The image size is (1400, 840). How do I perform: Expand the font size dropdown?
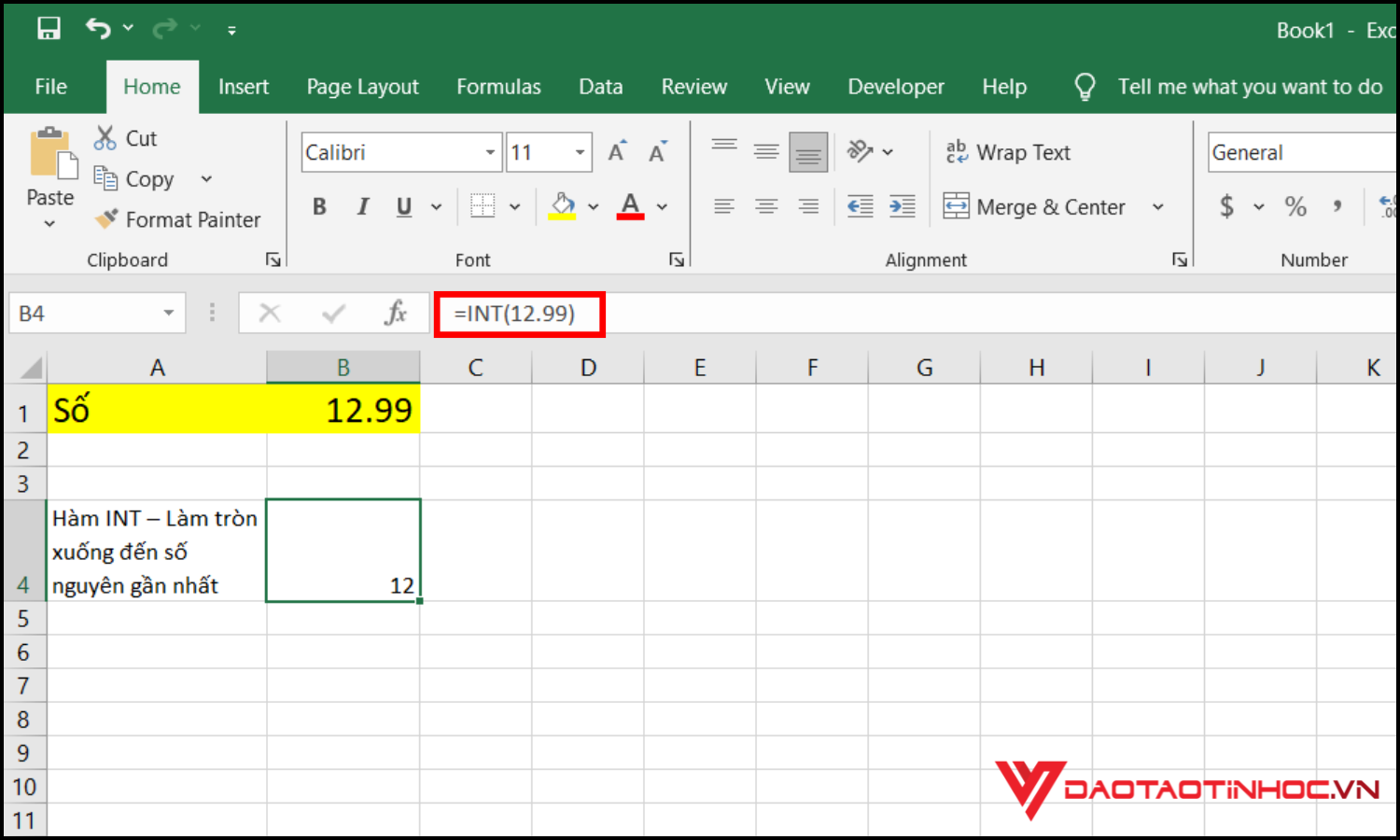580,152
